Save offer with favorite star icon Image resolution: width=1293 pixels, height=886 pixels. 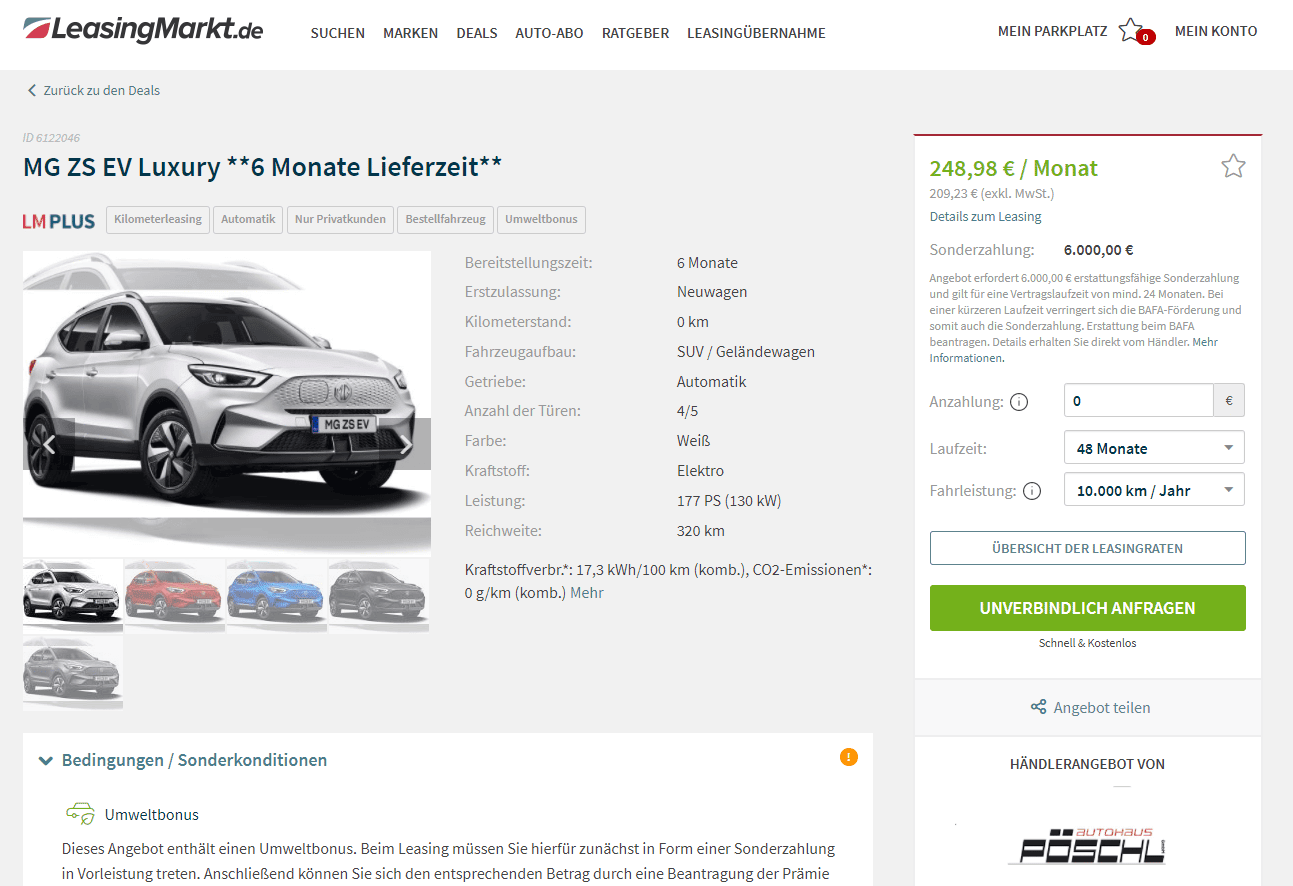click(x=1233, y=166)
